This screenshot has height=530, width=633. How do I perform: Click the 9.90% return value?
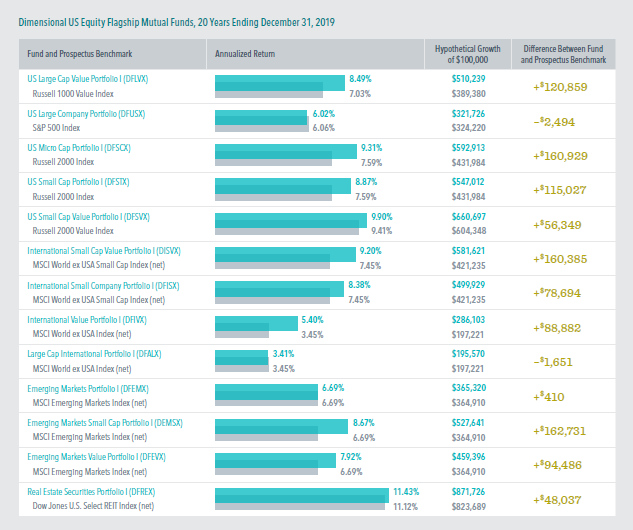click(382, 217)
